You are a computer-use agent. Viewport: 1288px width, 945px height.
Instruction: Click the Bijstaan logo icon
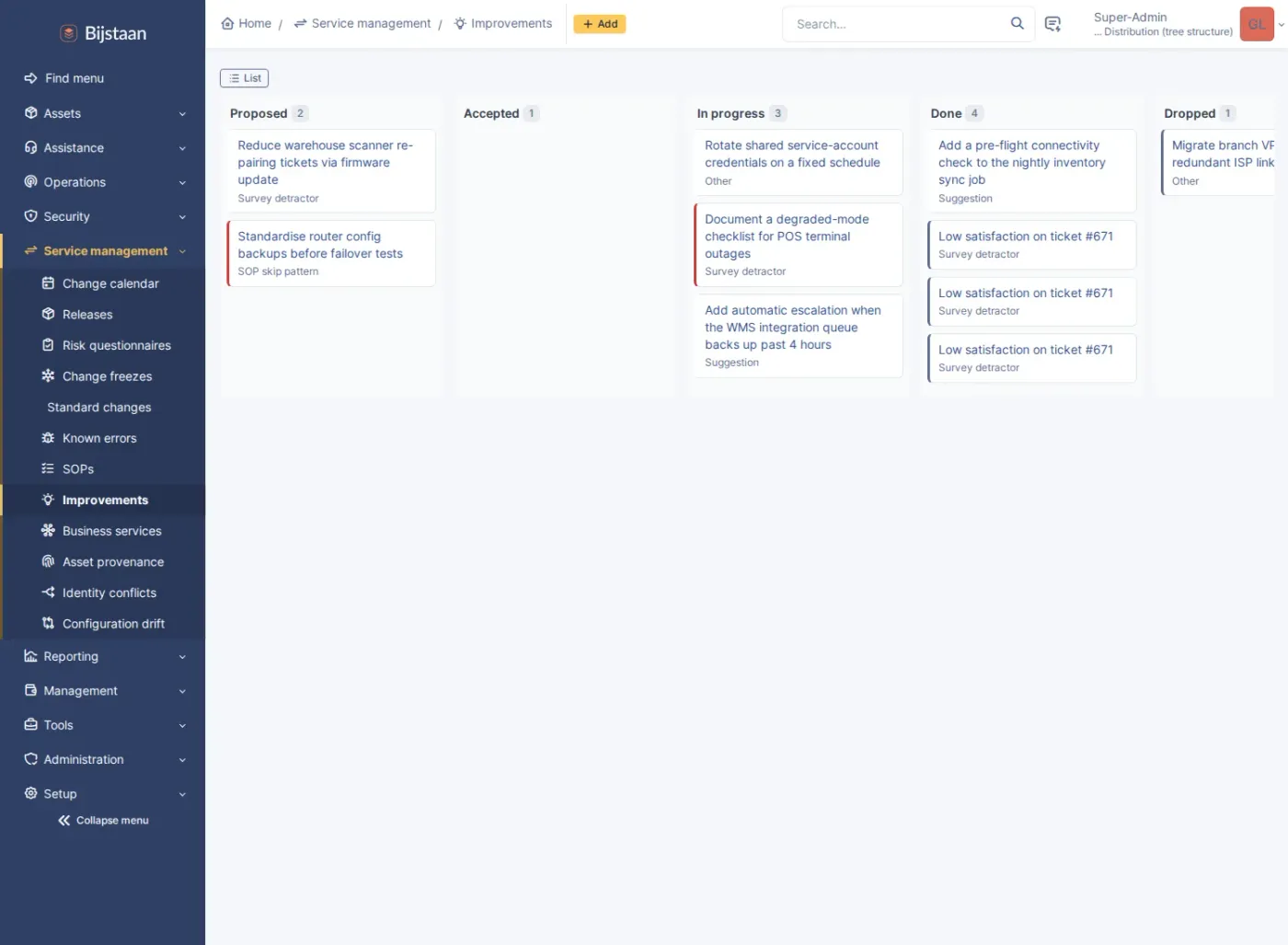(x=69, y=33)
